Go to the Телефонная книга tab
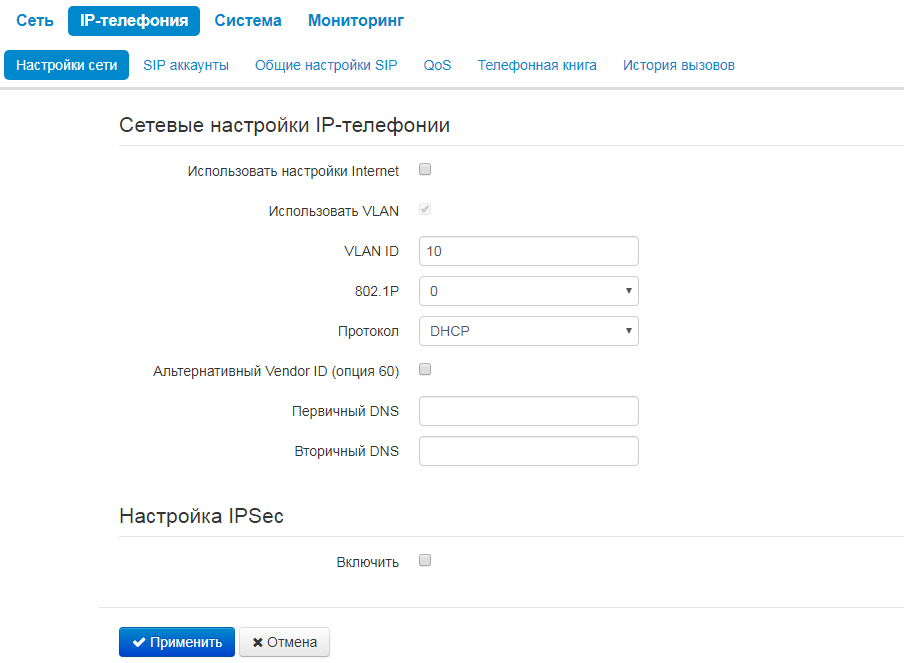904x663 pixels. coord(537,65)
